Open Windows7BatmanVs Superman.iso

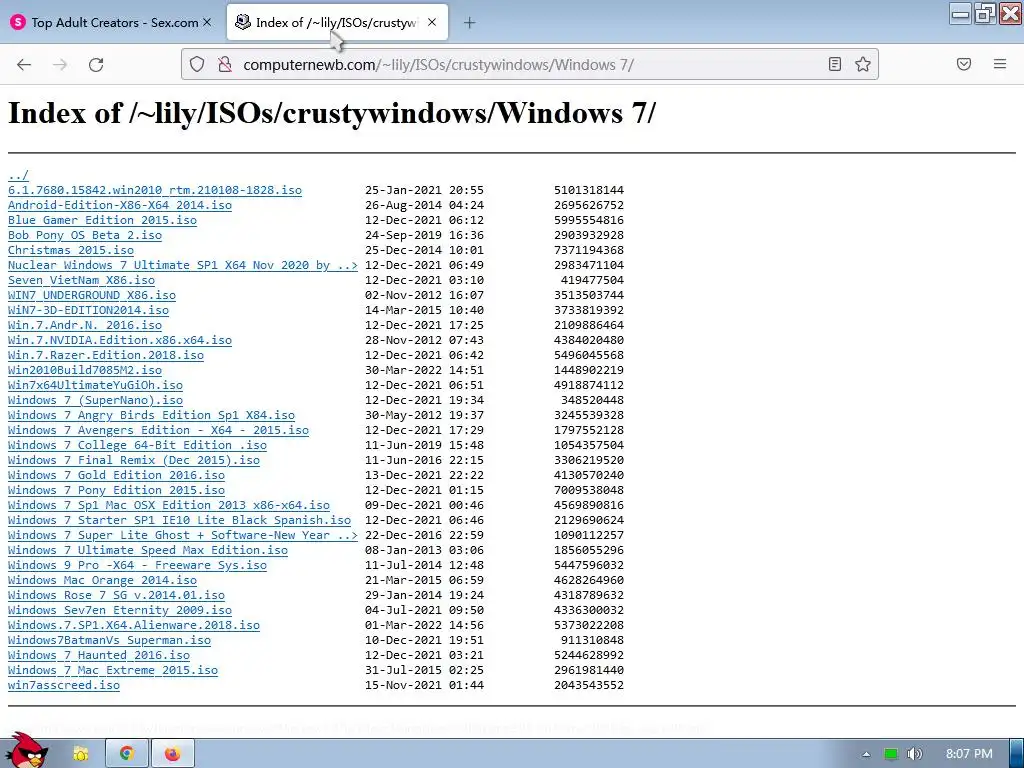point(109,641)
